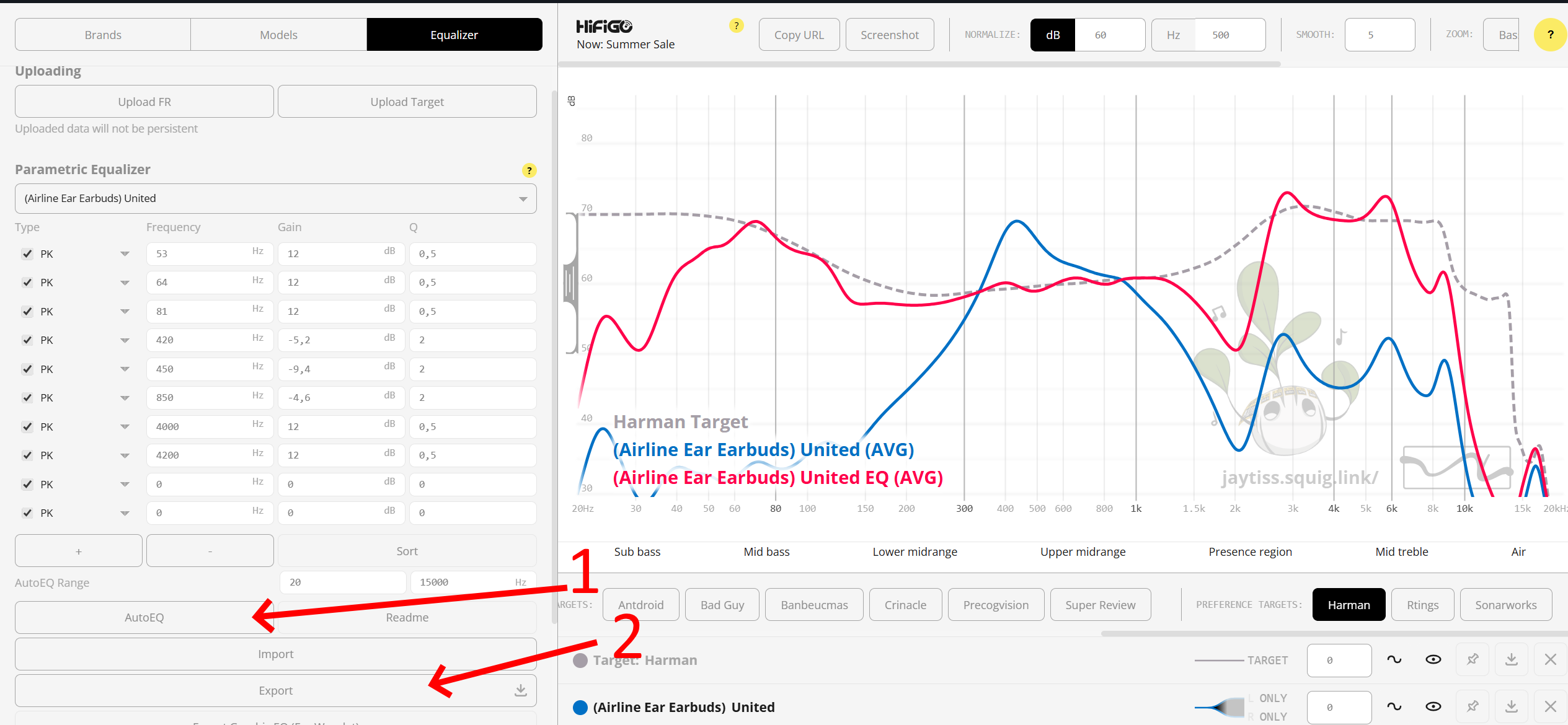Click the blue color dot for Airline Earbuds
The height and width of the screenshot is (725, 1568).
coord(580,708)
